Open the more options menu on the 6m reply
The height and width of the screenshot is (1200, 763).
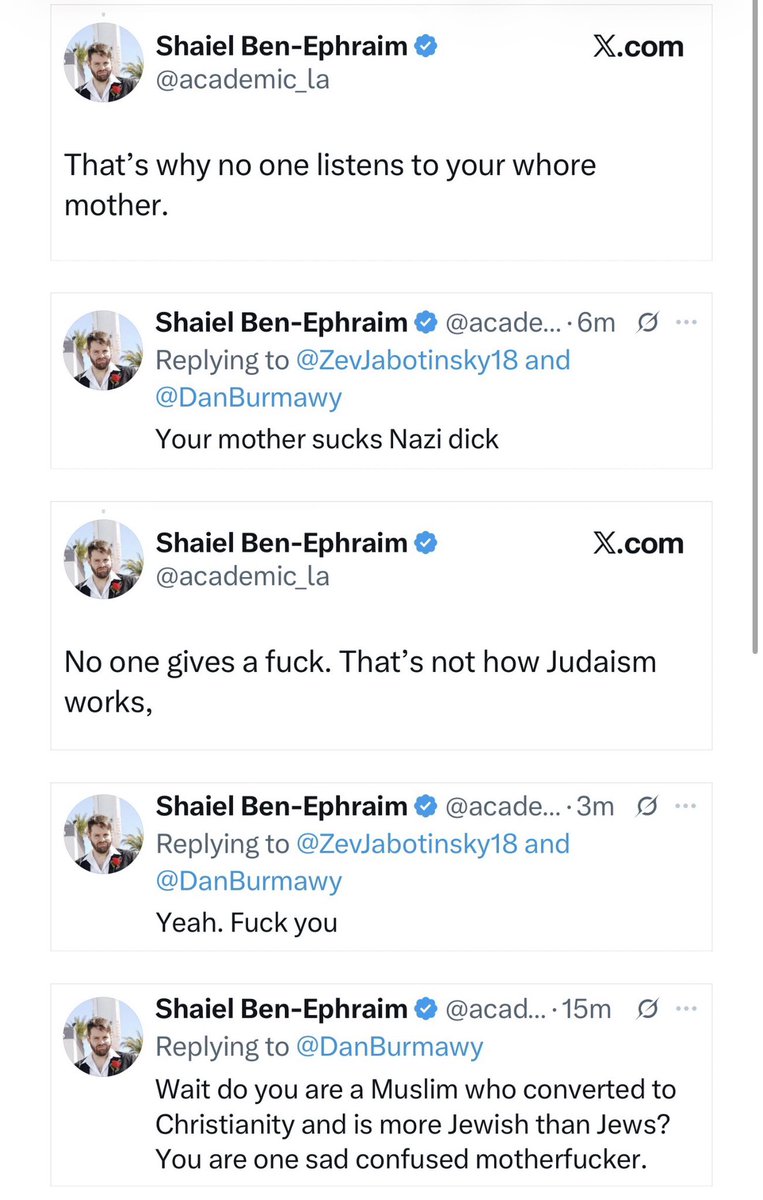click(x=686, y=323)
